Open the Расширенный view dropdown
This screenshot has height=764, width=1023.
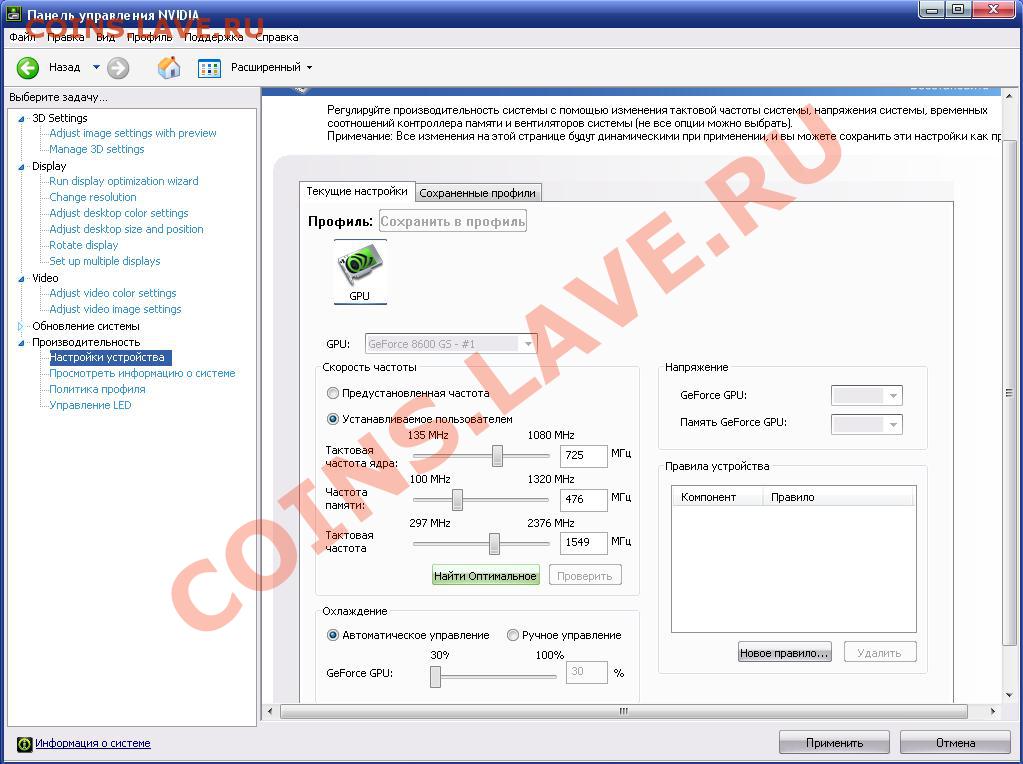point(271,67)
